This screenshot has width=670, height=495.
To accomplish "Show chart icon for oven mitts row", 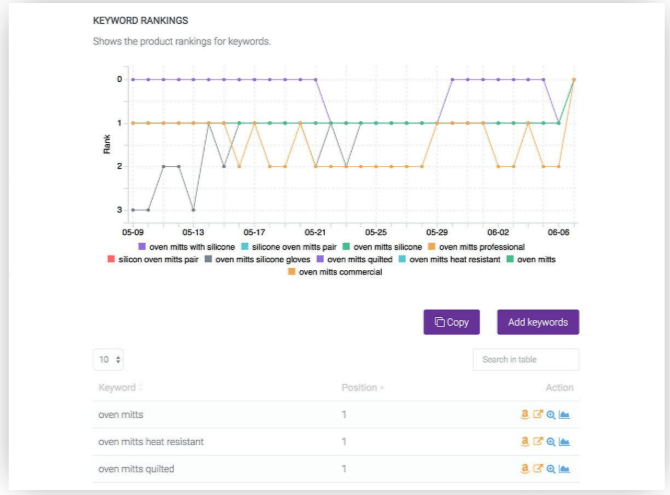I will (x=564, y=415).
